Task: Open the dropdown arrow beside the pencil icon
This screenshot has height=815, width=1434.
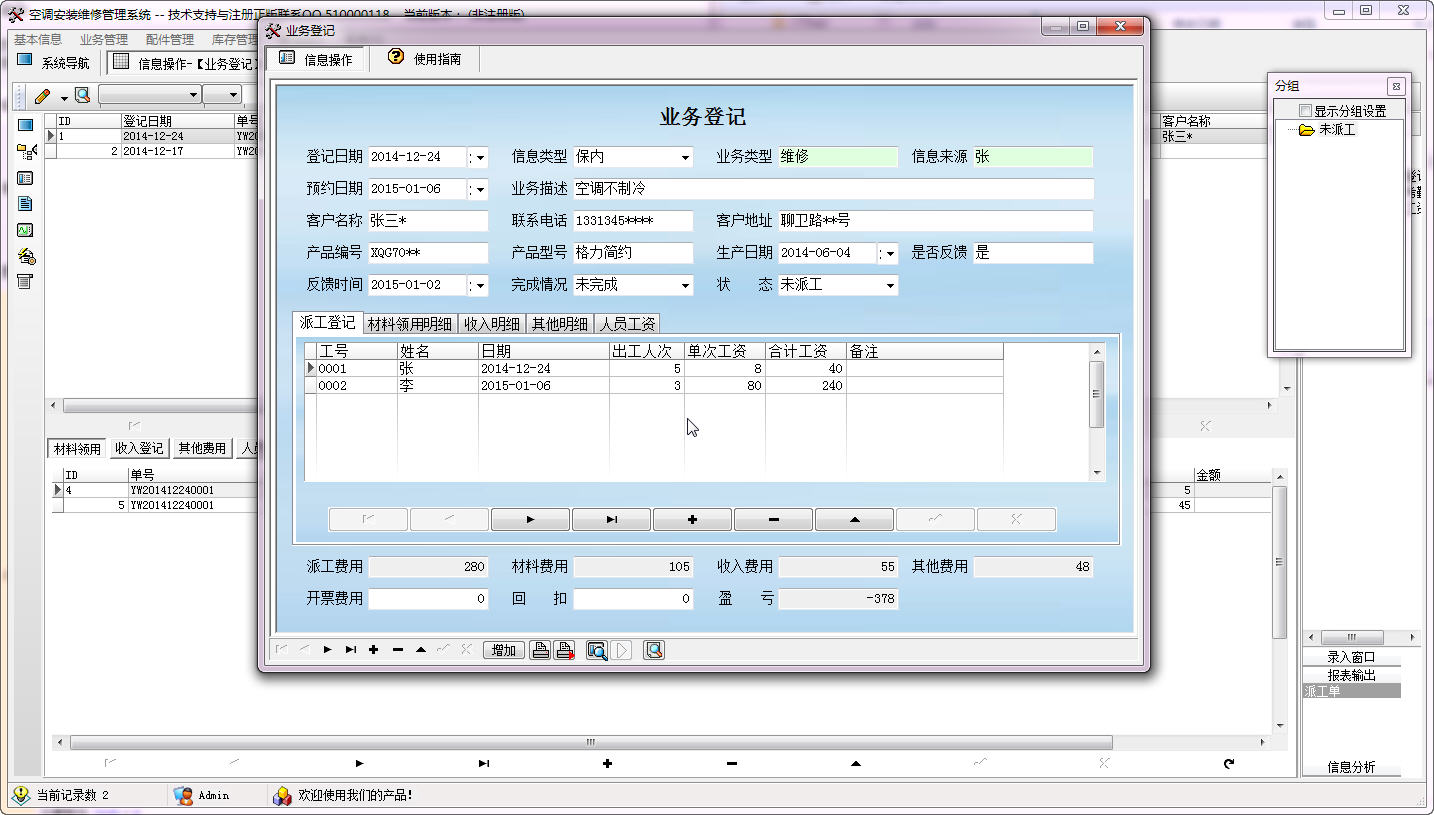Action: coord(64,97)
